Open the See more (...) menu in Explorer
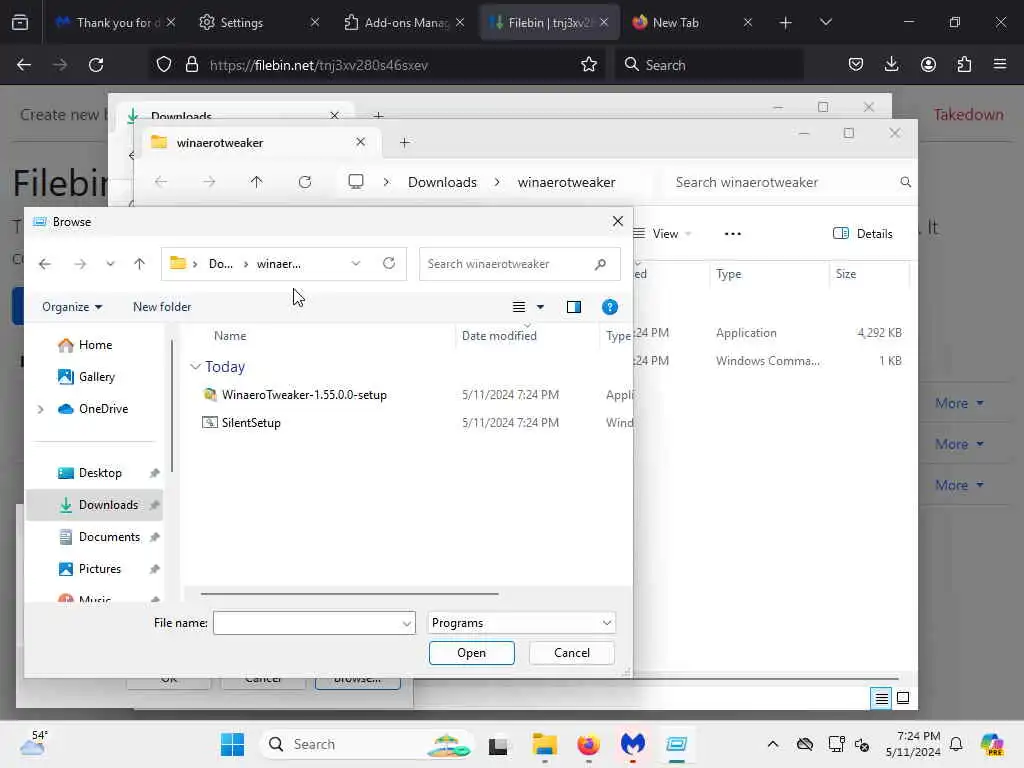The height and width of the screenshot is (768, 1024). pos(733,234)
